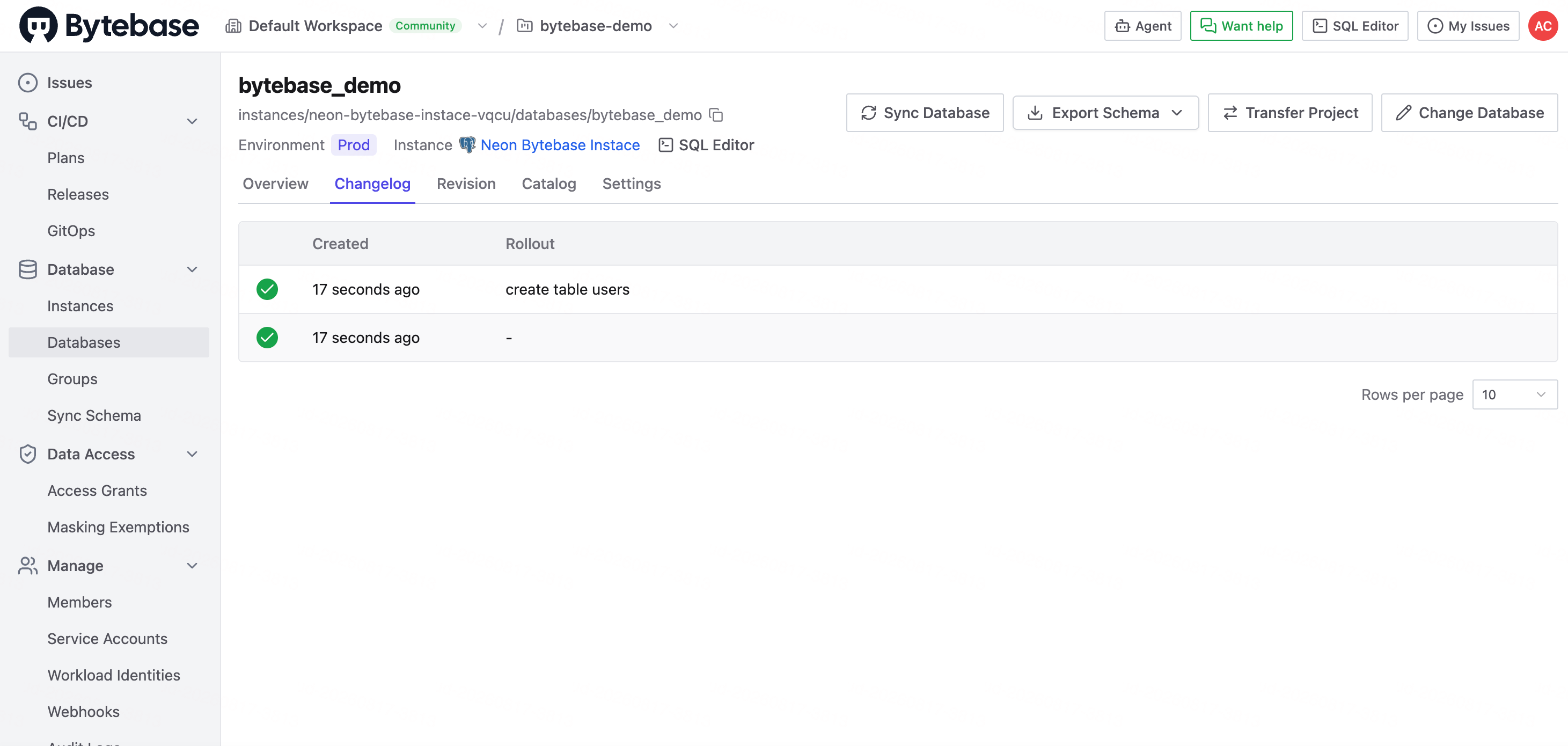Click the Rollout column header

pos(530,244)
